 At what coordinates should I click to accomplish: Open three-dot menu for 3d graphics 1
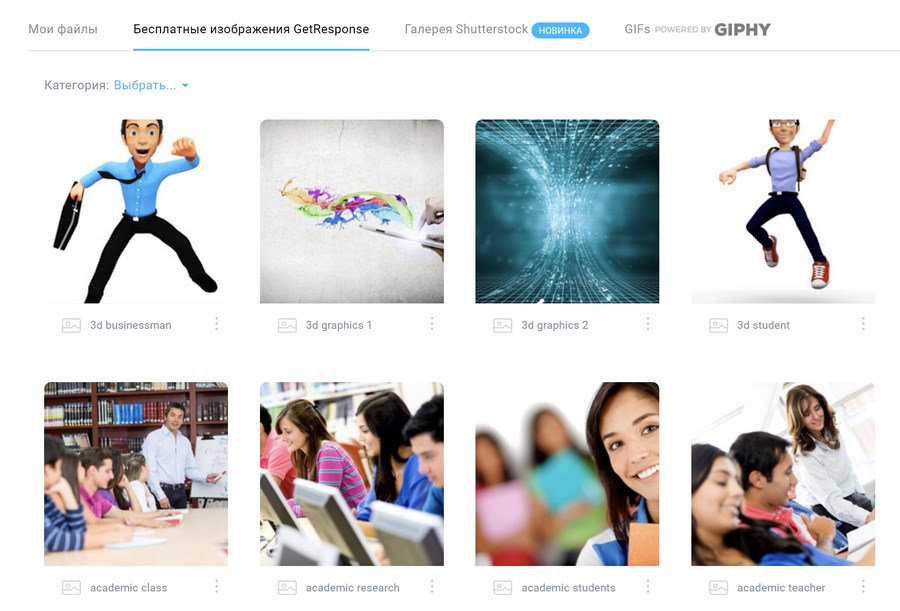pyautogui.click(x=432, y=324)
